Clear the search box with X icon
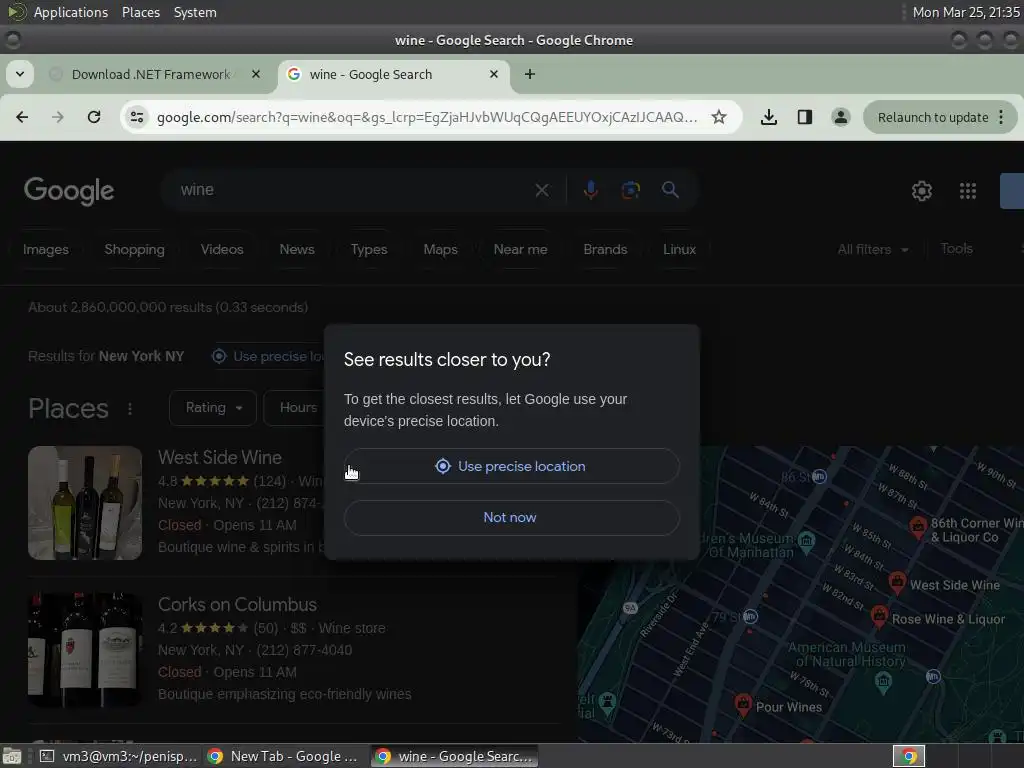This screenshot has width=1024, height=768. pos(542,190)
